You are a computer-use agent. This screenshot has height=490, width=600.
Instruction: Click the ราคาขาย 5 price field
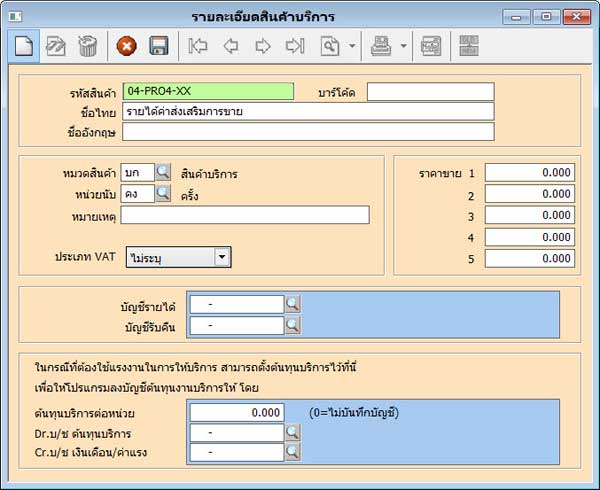[x=530, y=259]
